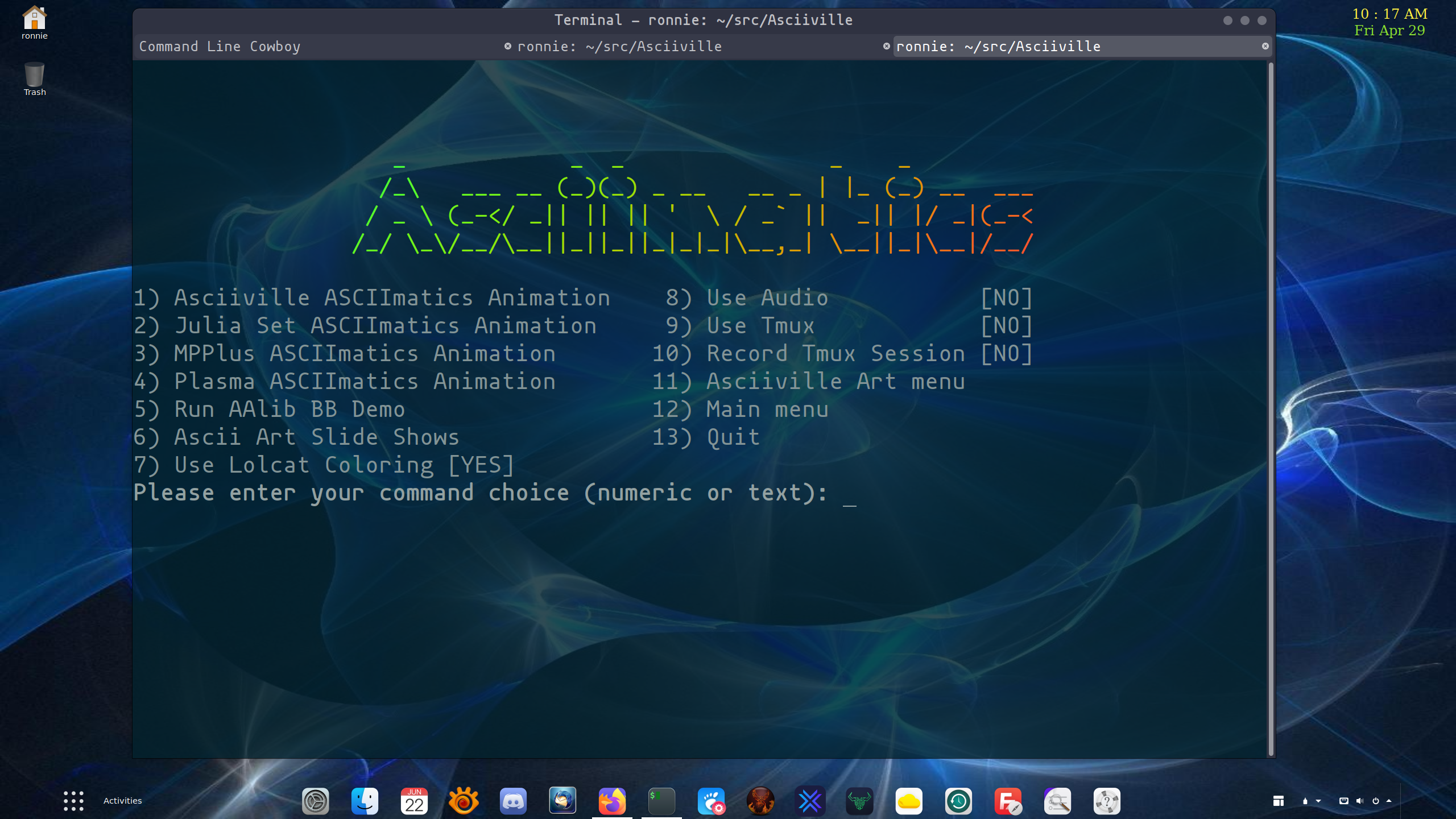
Task: Click the Terminal icon in the dock
Action: [x=661, y=801]
